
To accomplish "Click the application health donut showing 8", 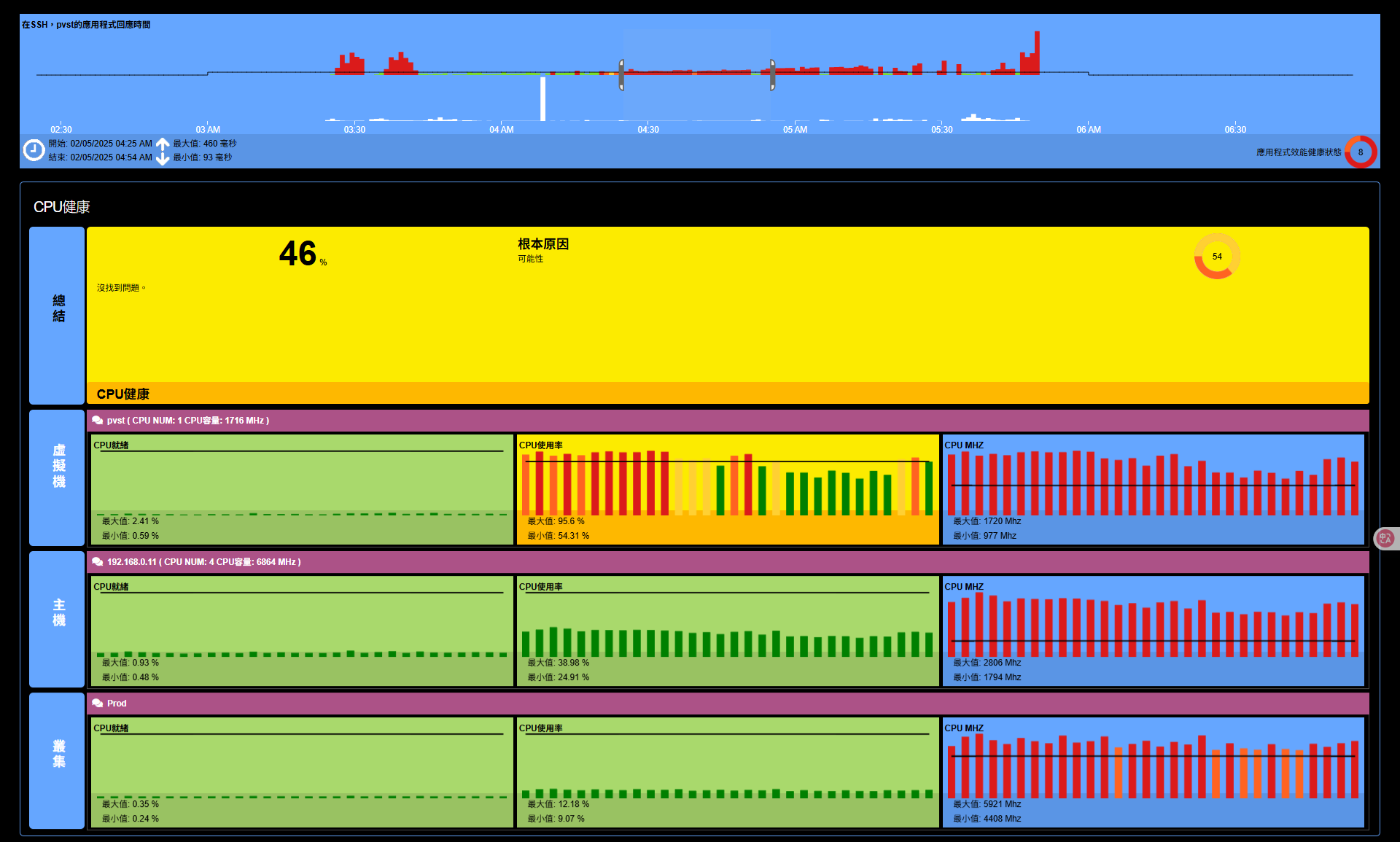I will tap(1360, 152).
